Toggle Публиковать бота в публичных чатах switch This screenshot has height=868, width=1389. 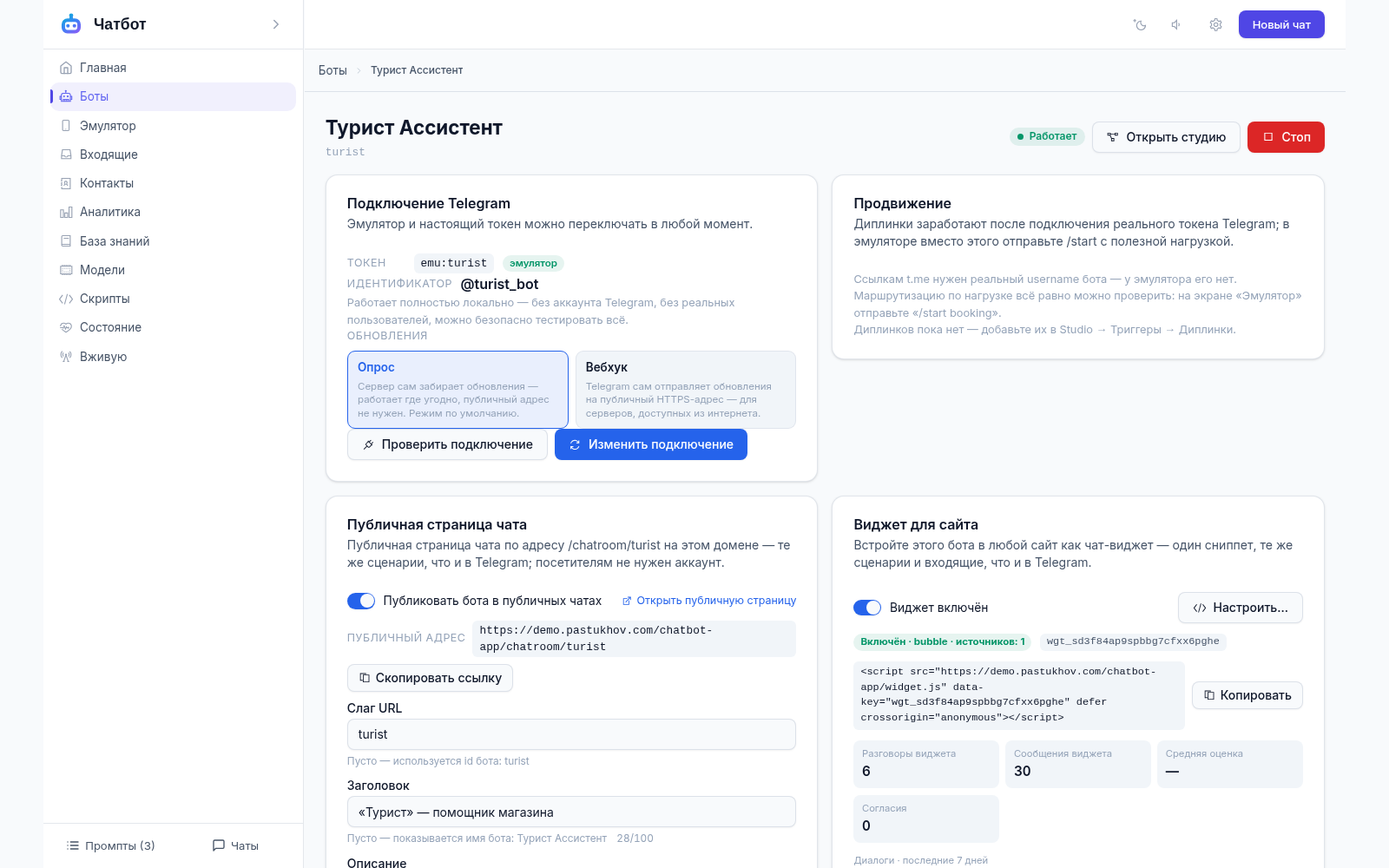pos(361,601)
